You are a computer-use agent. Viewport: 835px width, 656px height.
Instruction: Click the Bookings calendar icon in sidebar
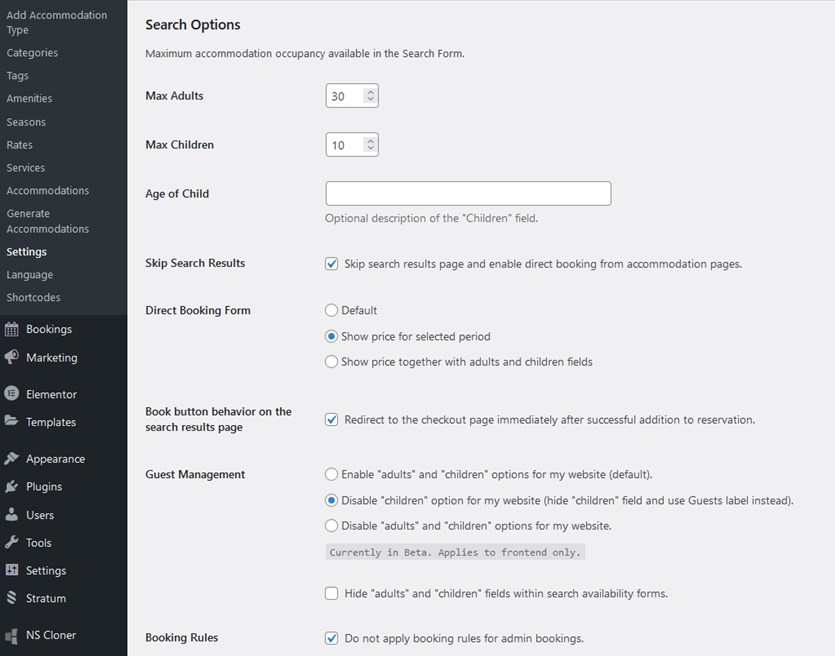pyautogui.click(x=12, y=329)
